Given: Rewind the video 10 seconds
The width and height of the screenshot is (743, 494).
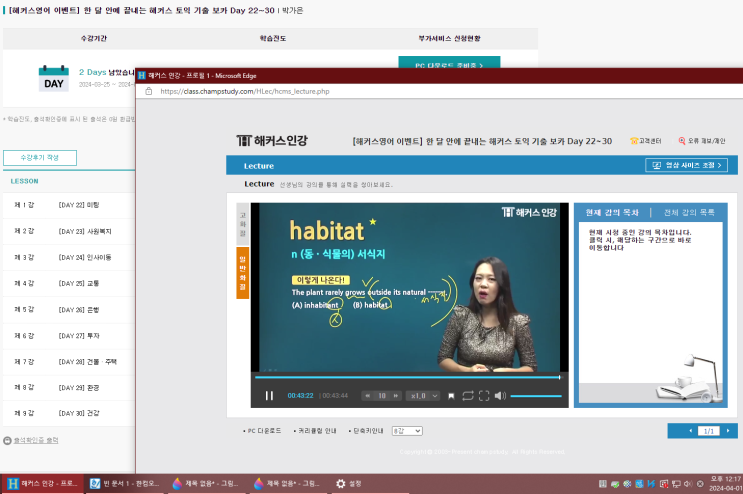Looking at the screenshot, I should (x=368, y=395).
